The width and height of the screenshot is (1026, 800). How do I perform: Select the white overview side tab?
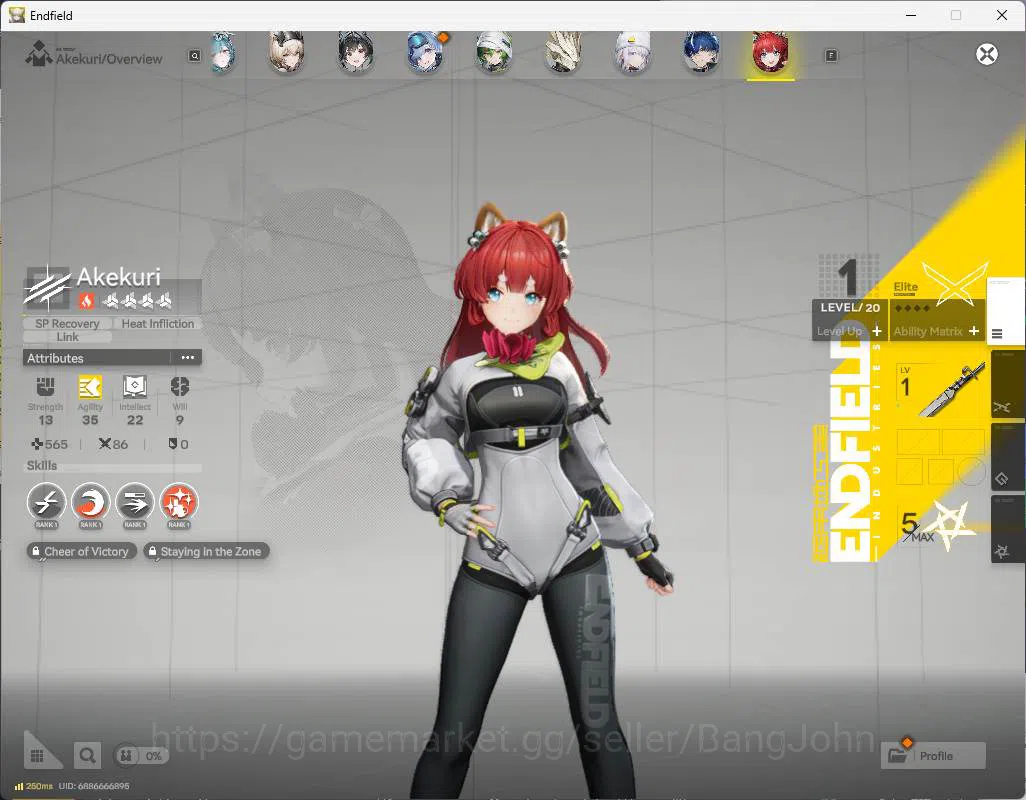point(1005,311)
